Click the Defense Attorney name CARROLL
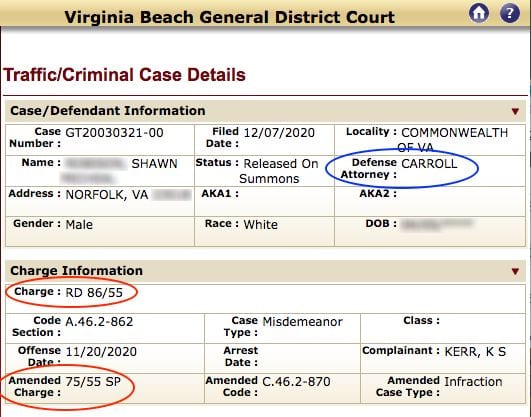This screenshot has height=417, width=531. (429, 164)
